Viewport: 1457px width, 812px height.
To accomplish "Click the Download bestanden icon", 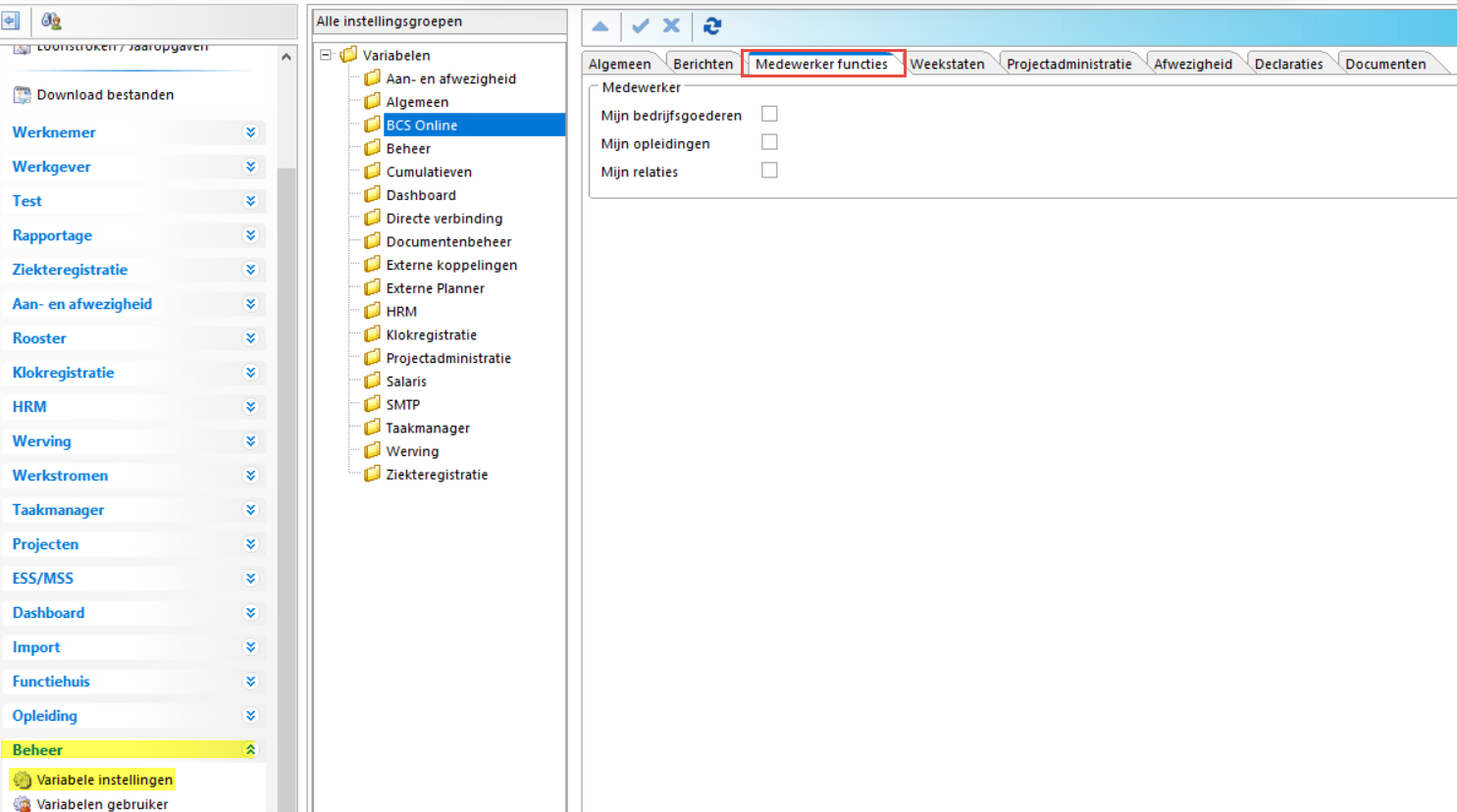I will coord(22,95).
